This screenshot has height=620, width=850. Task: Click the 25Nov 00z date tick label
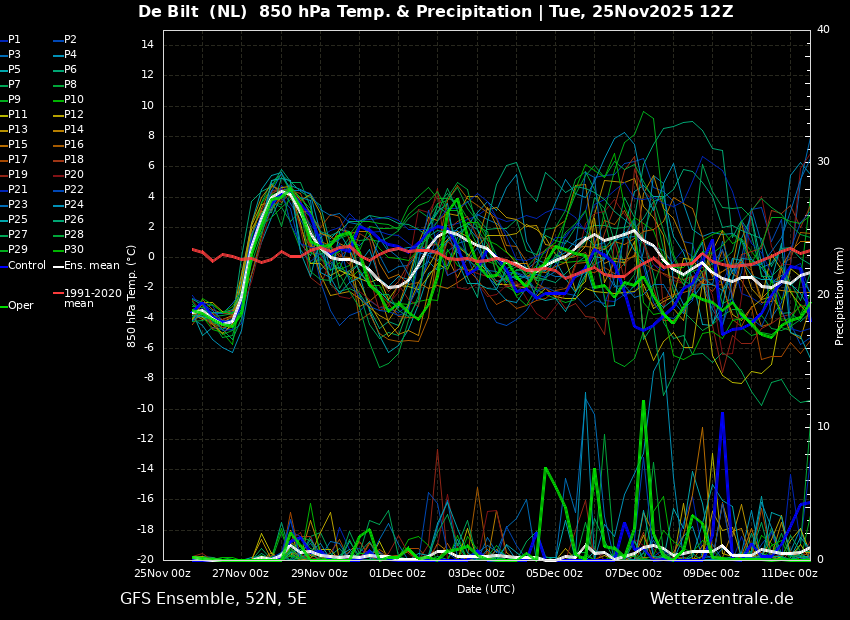point(163,573)
